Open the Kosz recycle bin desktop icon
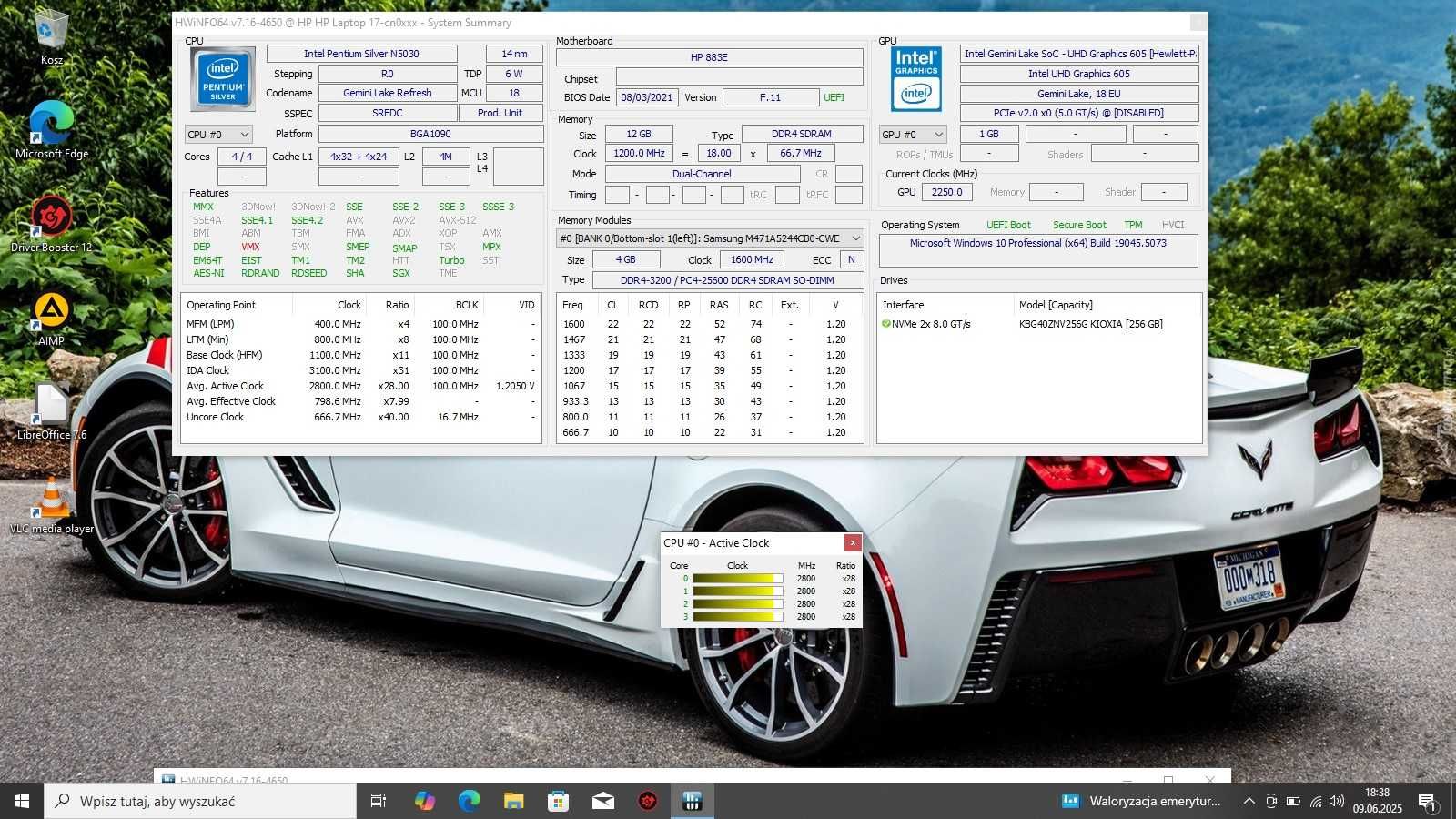The height and width of the screenshot is (819, 1456). (52, 36)
